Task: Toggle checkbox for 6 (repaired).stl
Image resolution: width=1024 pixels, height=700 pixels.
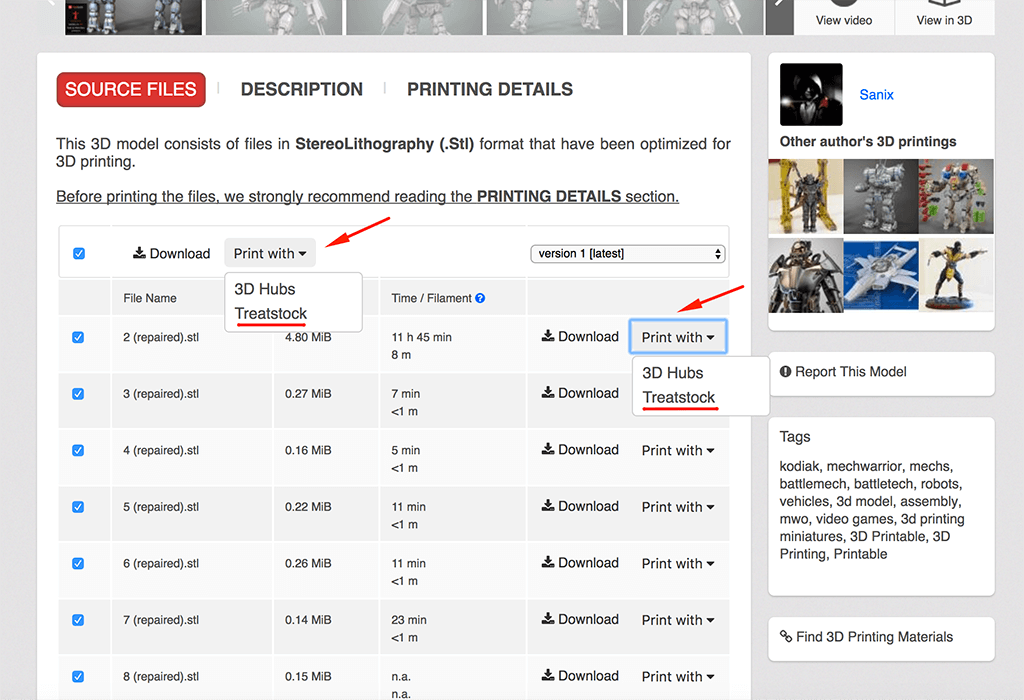Action: point(78,564)
